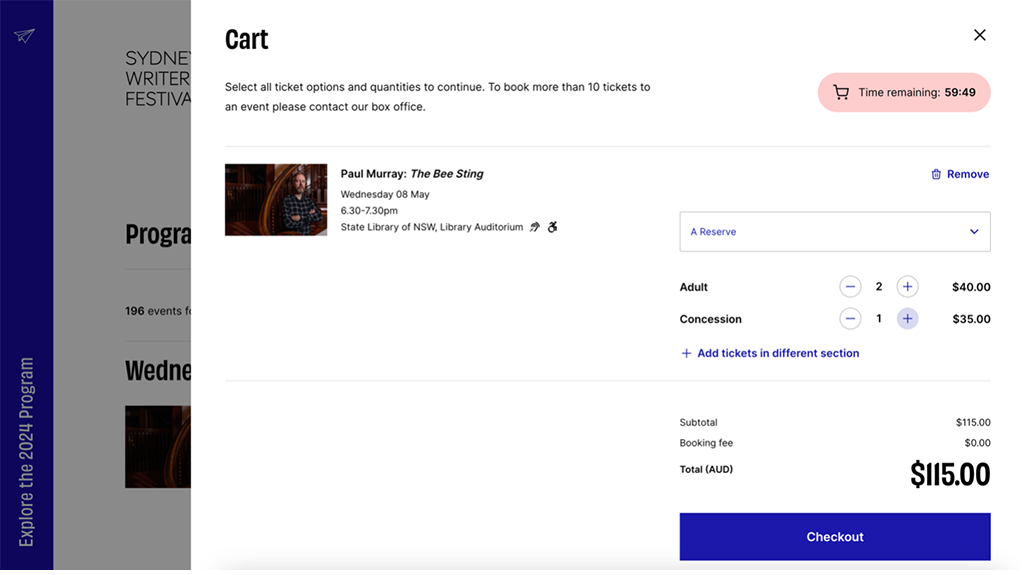Increase Concession ticket quantity
Screen dimensions: 1024x575
[907, 319]
